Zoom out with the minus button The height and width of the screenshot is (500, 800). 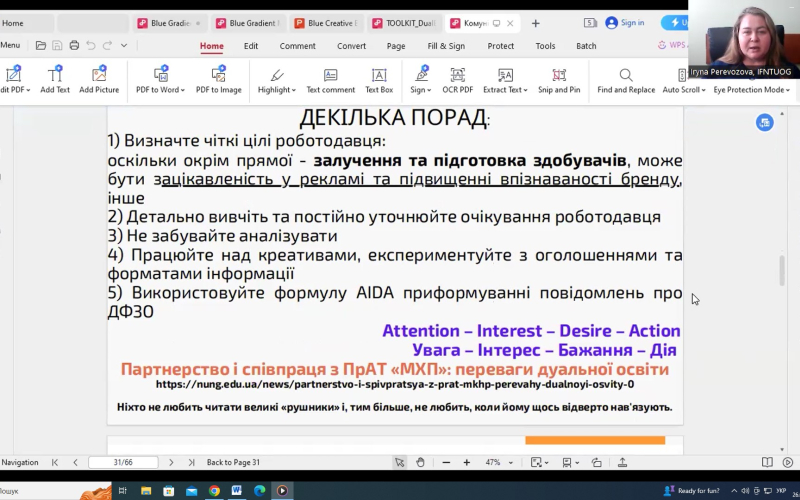coord(446,462)
